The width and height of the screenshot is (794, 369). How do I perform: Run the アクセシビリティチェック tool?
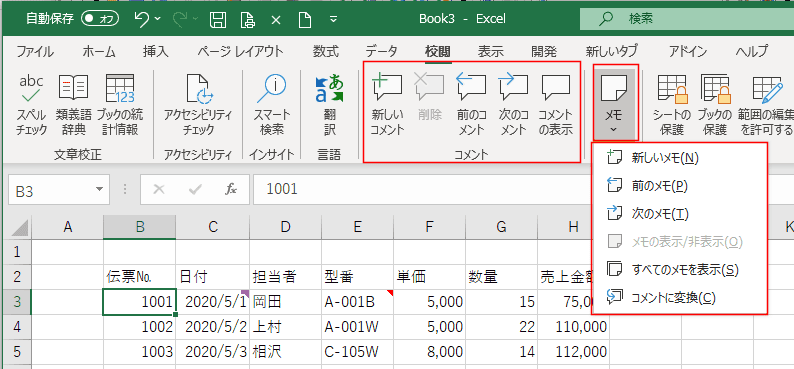tap(198, 105)
